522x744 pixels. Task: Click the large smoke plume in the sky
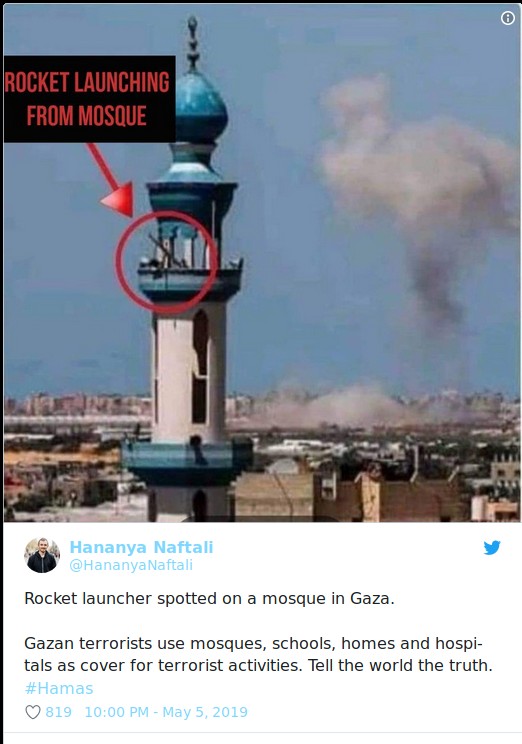point(420,190)
